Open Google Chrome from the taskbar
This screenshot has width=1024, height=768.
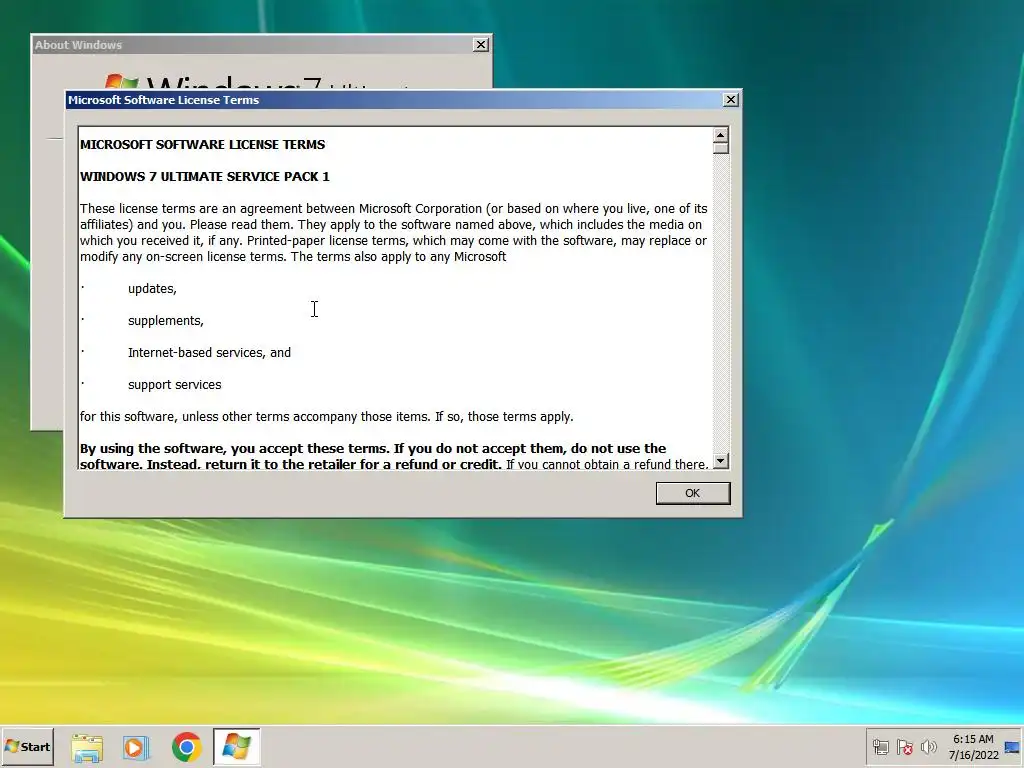click(187, 747)
